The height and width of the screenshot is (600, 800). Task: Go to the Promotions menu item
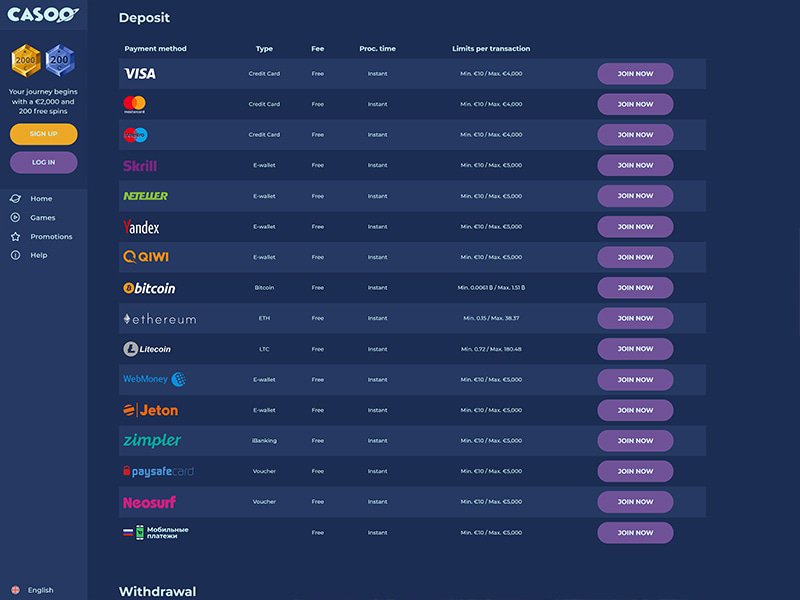[51, 236]
